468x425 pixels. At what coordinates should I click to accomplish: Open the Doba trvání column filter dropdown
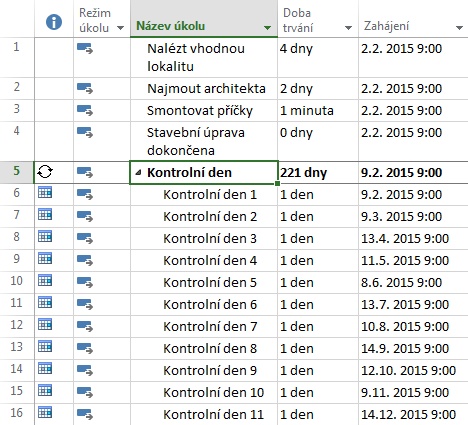click(x=348, y=28)
